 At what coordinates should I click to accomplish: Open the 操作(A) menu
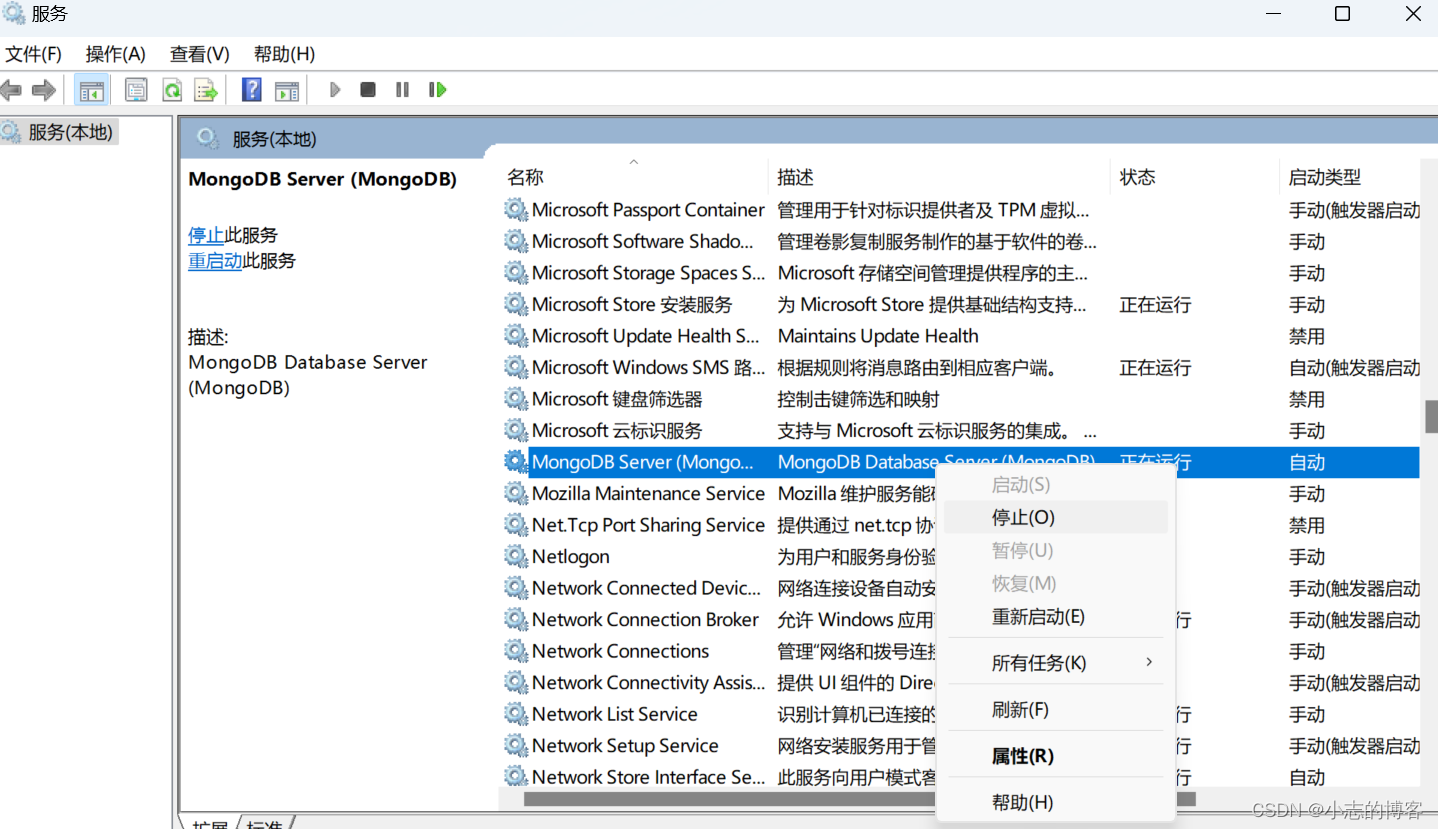[116, 54]
